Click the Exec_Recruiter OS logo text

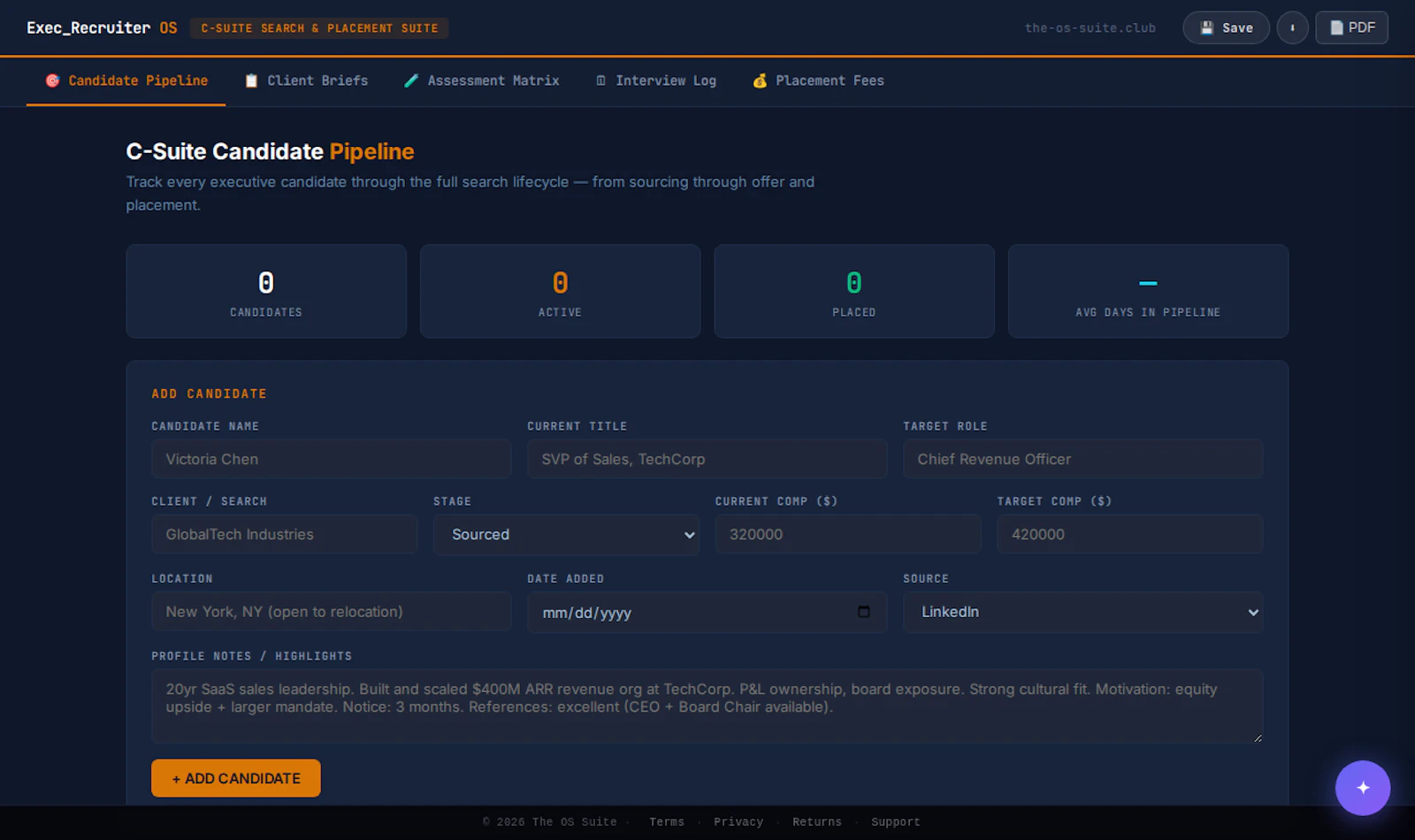click(x=102, y=28)
